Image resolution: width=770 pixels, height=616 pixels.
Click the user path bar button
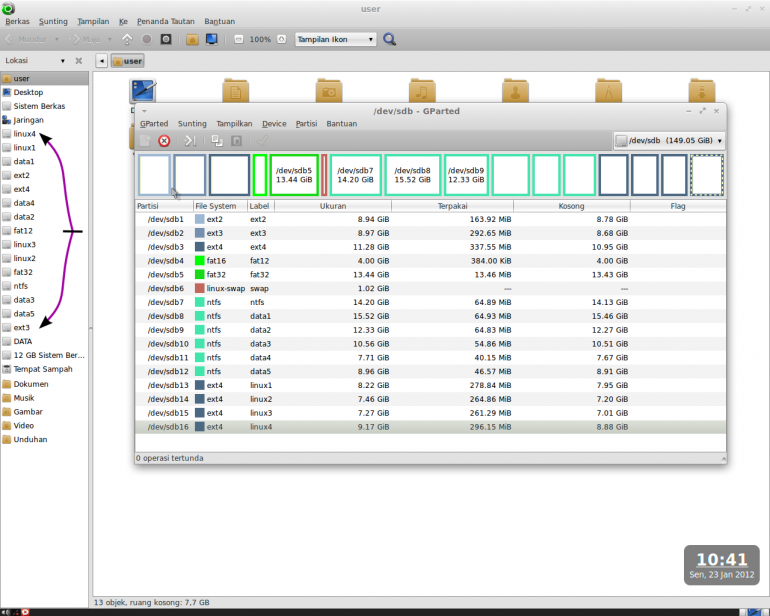pos(127,61)
